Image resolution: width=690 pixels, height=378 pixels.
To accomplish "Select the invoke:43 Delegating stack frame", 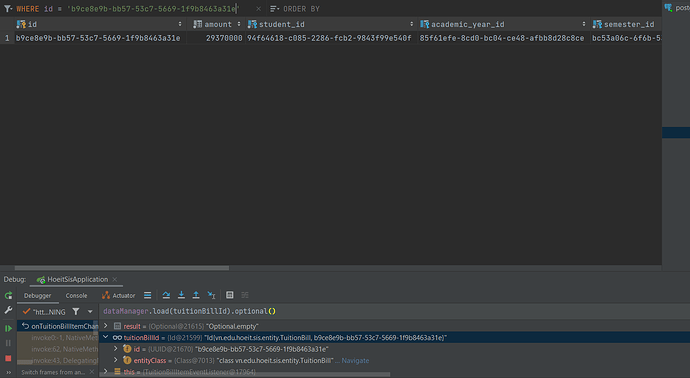I will point(58,360).
